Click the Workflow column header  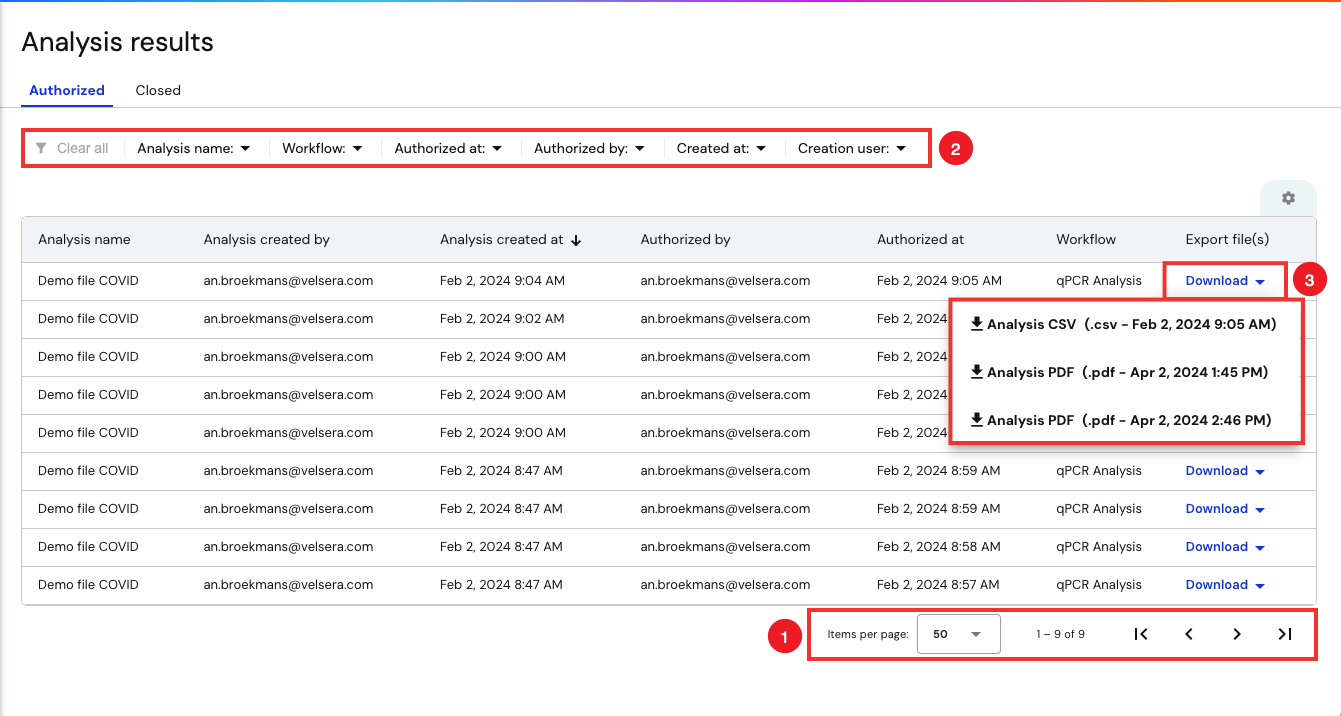click(x=1086, y=240)
